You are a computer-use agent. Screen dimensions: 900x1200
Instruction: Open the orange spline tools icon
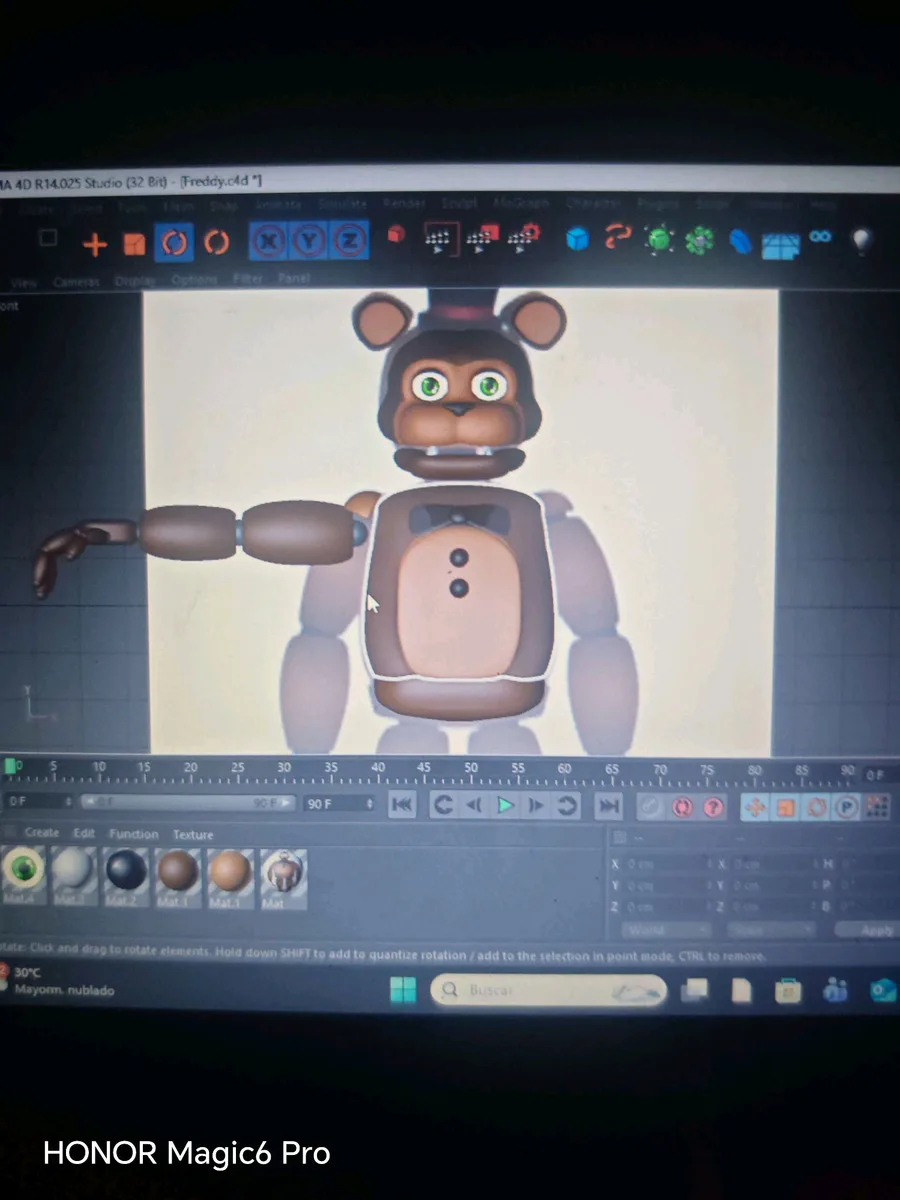[618, 238]
